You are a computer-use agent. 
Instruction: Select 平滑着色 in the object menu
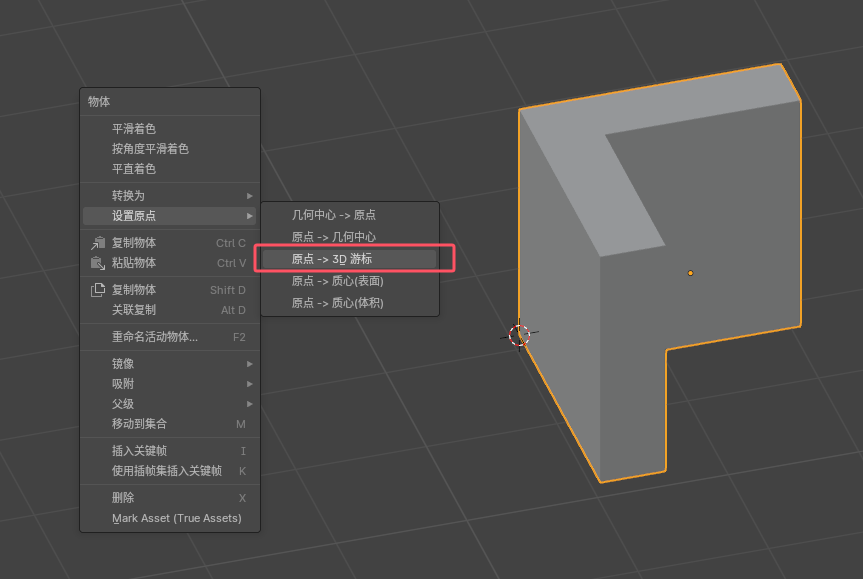click(x=170, y=129)
